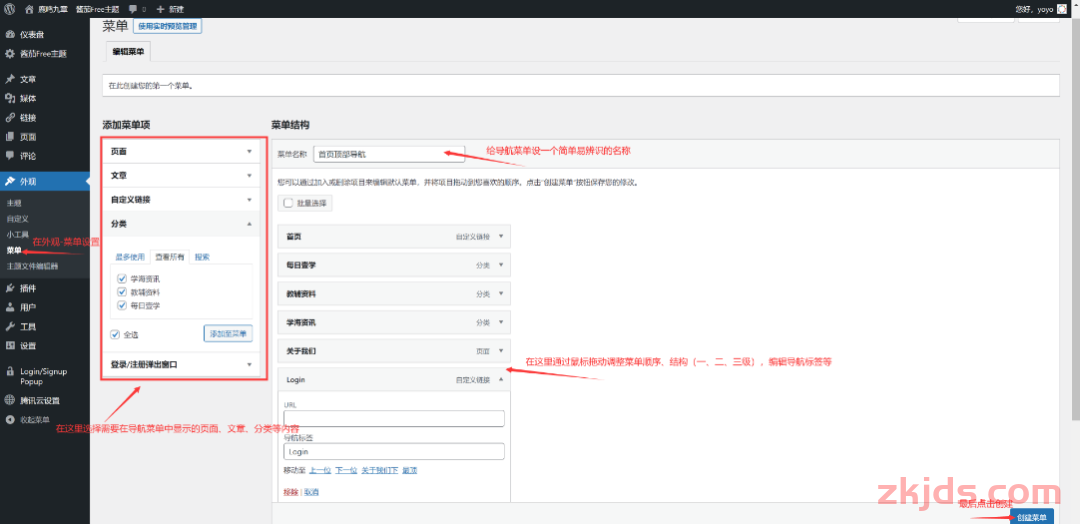1080x524 pixels.
Task: Expand 教辅资料 menu item arrow
Action: [501, 293]
